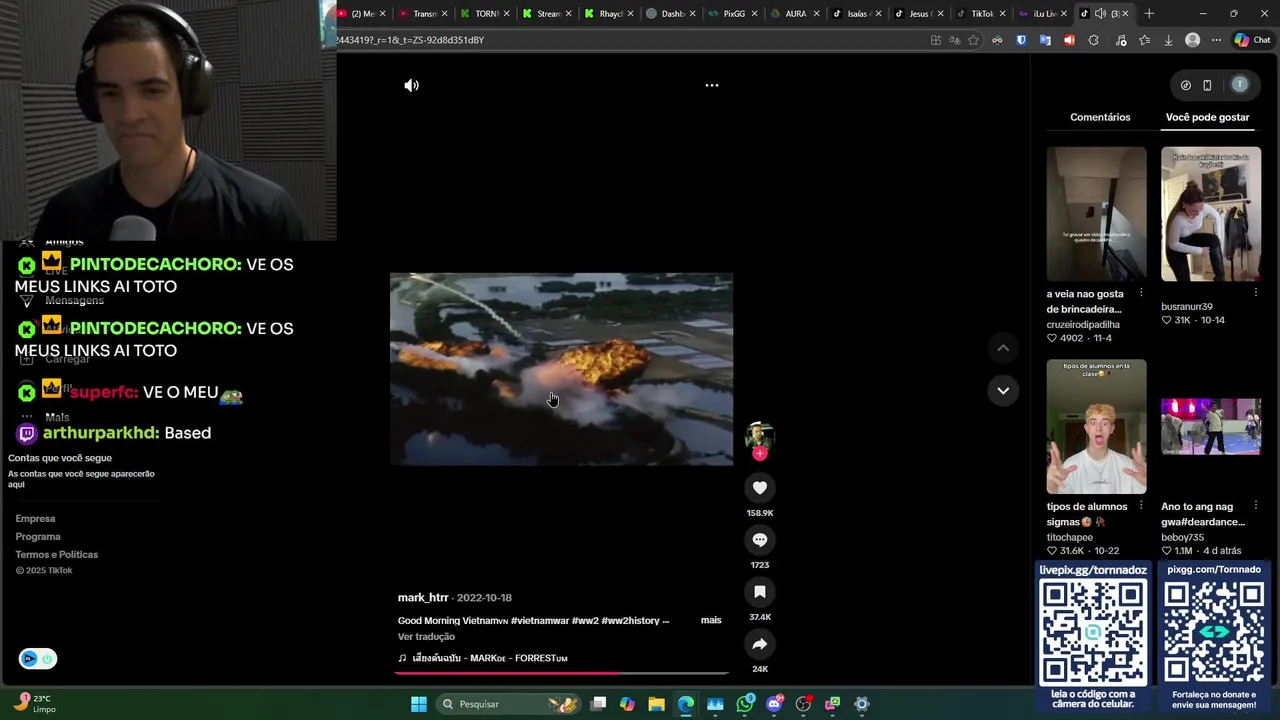Viewport: 1280px width, 720px height.
Task: Click profile avatar 'T' top right
Action: [x=1240, y=85]
